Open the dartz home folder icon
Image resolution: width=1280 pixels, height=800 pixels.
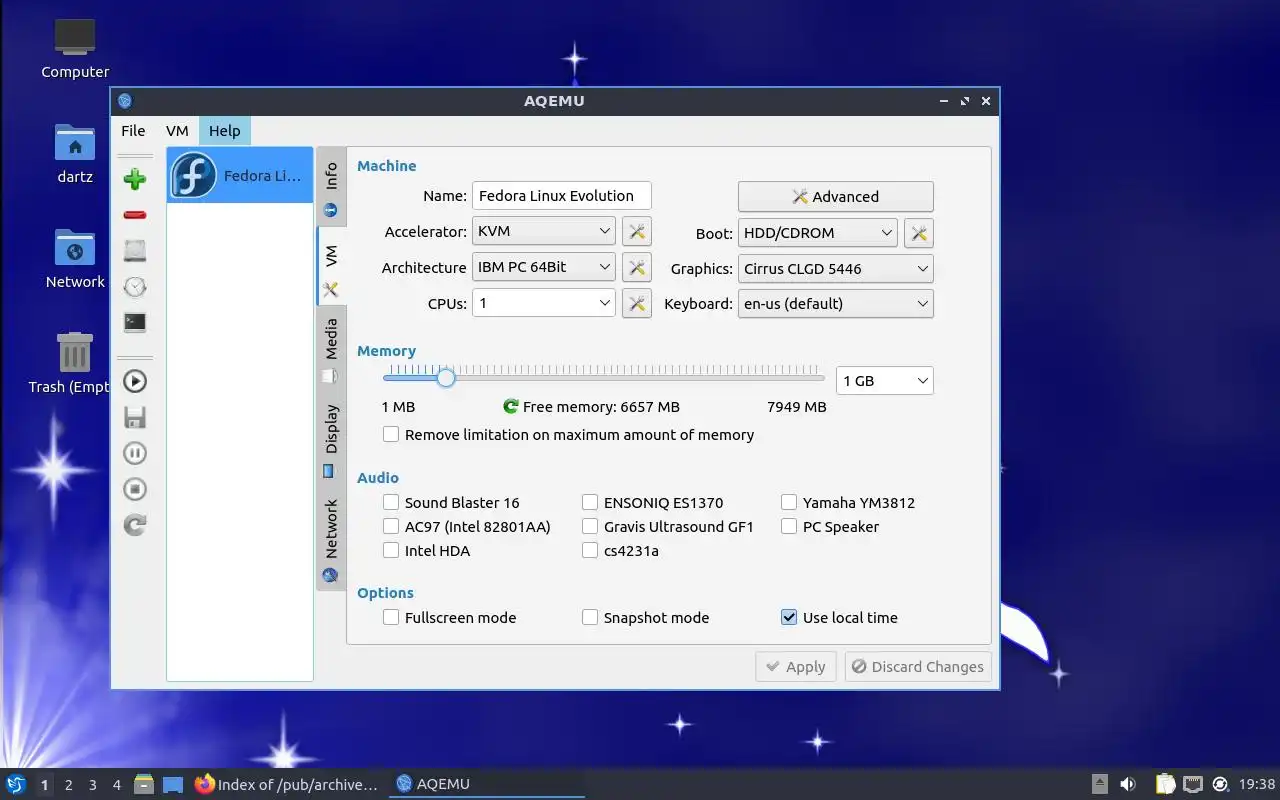click(x=75, y=155)
